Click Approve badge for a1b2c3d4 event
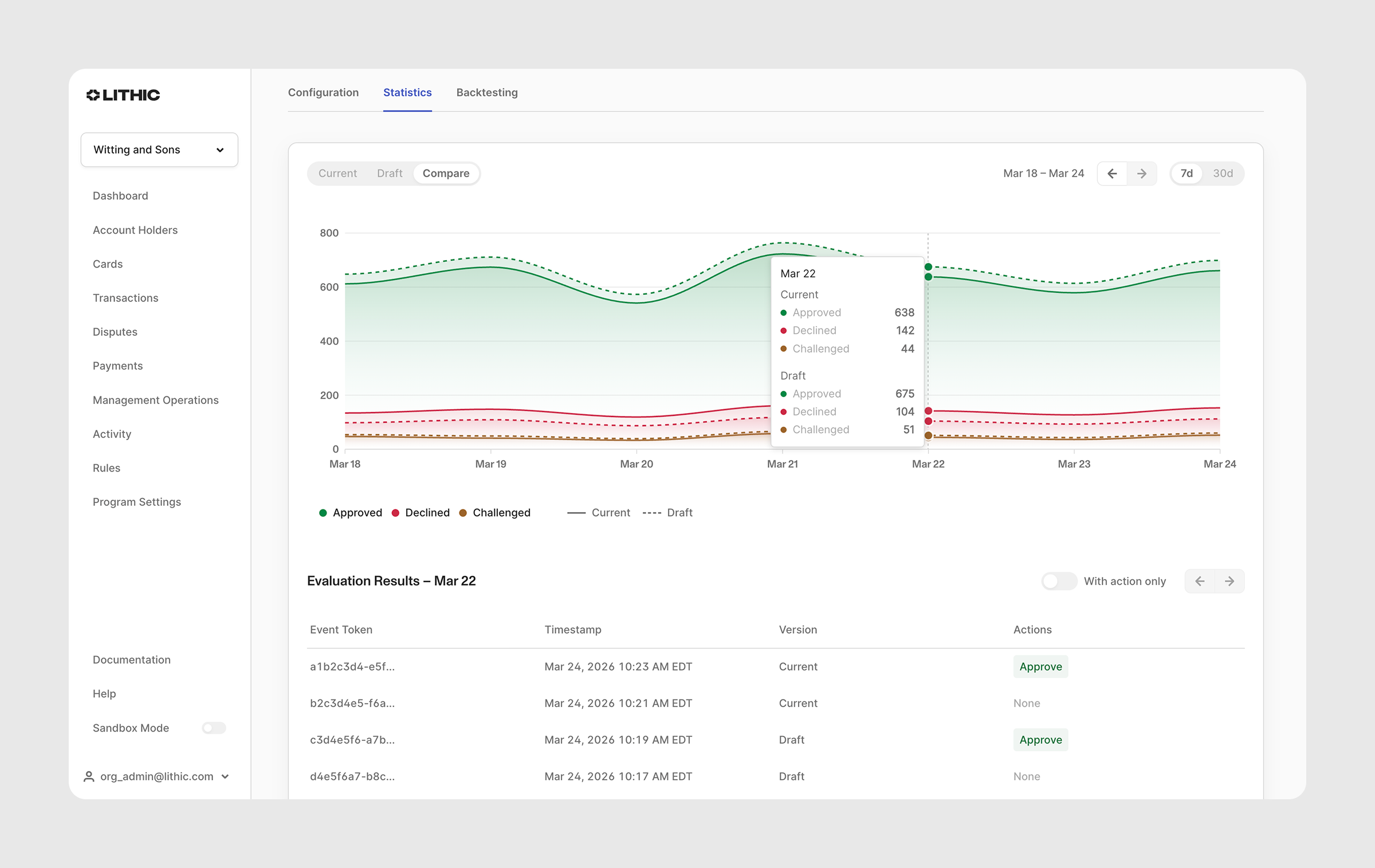 1040,666
